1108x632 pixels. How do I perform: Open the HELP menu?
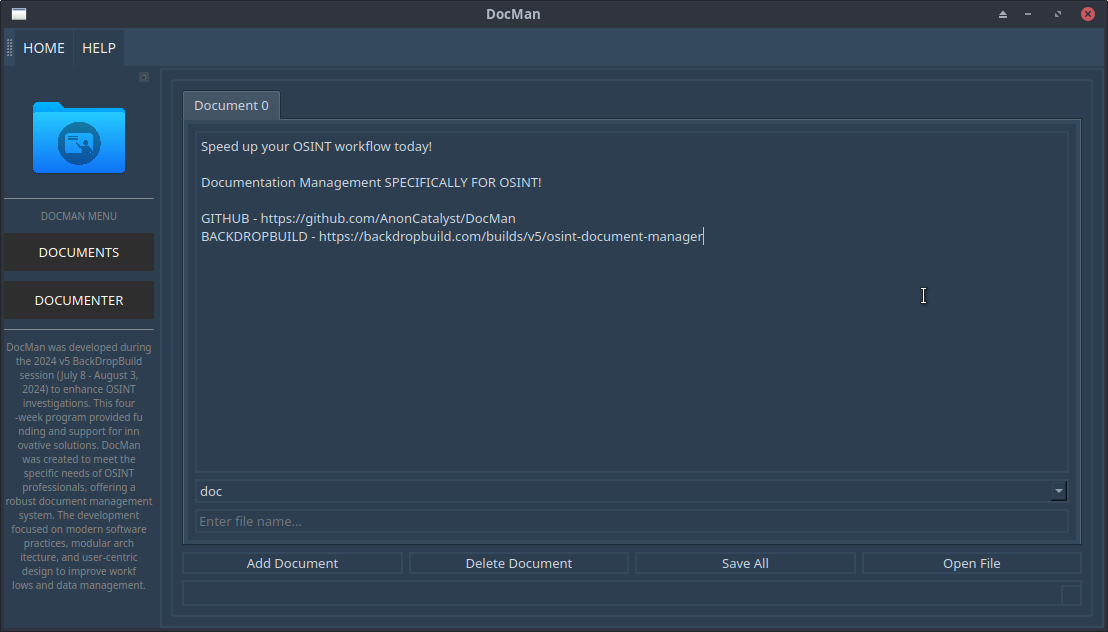99,48
